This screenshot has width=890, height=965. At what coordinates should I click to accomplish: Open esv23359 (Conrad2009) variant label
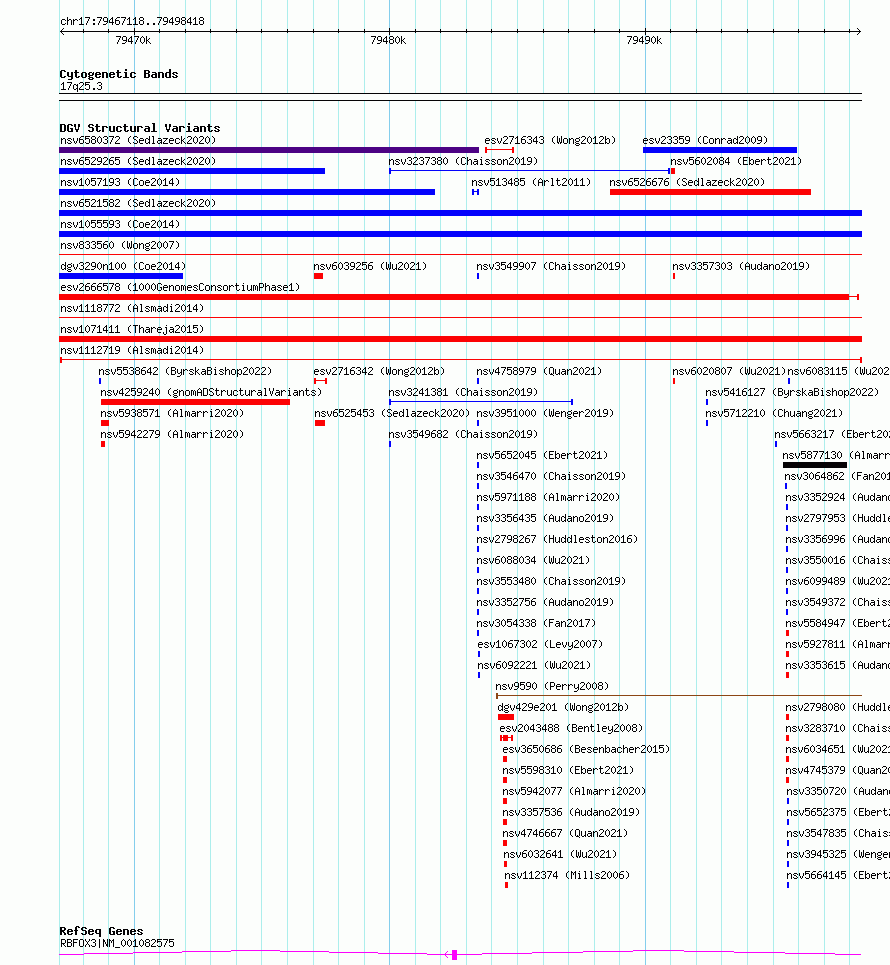pyautogui.click(x=705, y=140)
